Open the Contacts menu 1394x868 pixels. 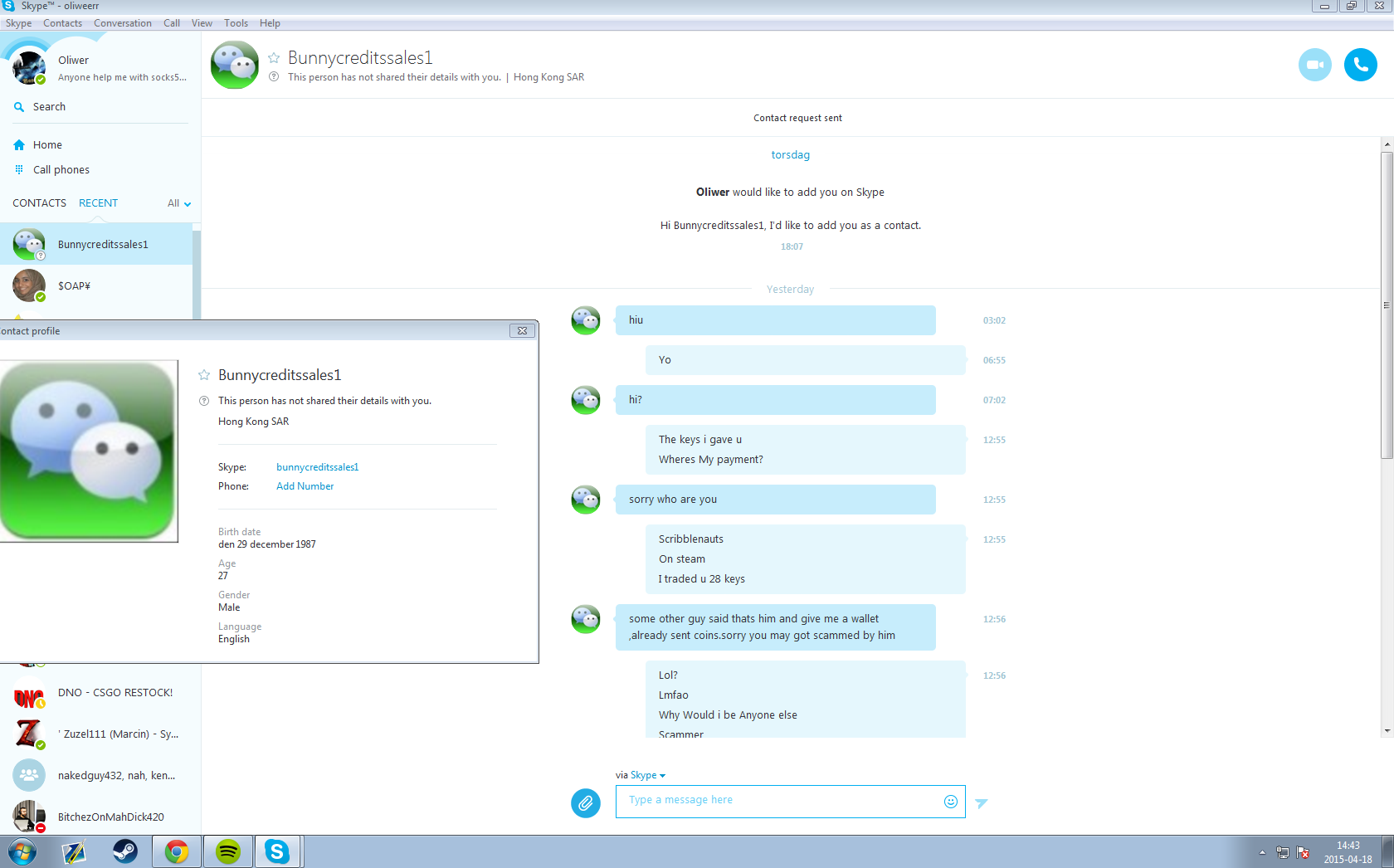pos(63,23)
